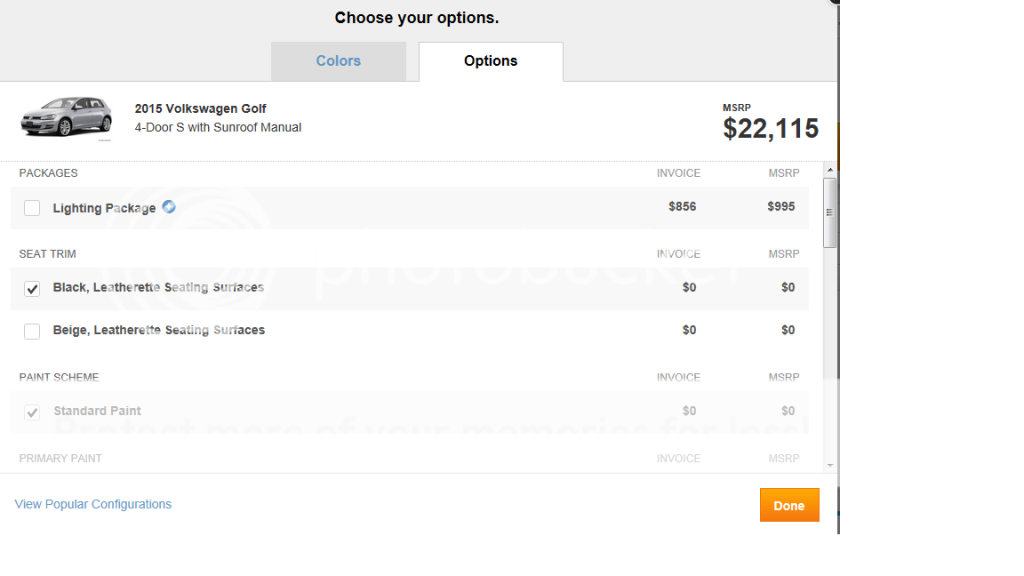Select the $995 Lighting Package MSRP value
This screenshot has width=1024, height=576.
(x=781, y=207)
